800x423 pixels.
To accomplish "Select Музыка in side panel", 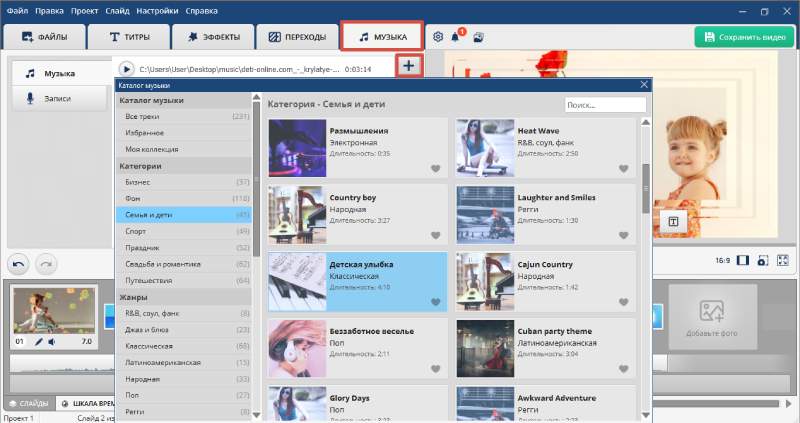I will tap(62, 73).
